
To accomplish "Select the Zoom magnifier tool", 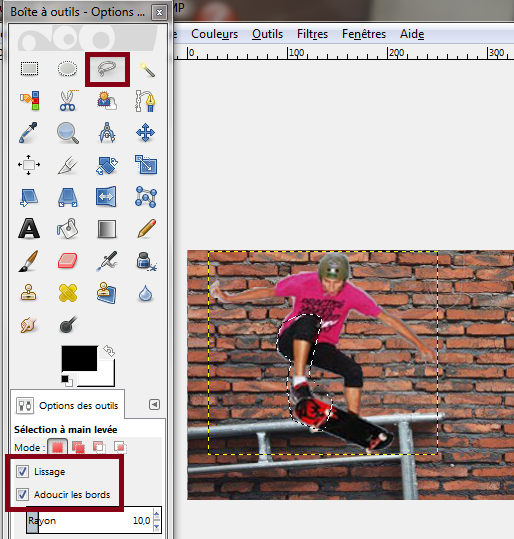I will click(68, 132).
